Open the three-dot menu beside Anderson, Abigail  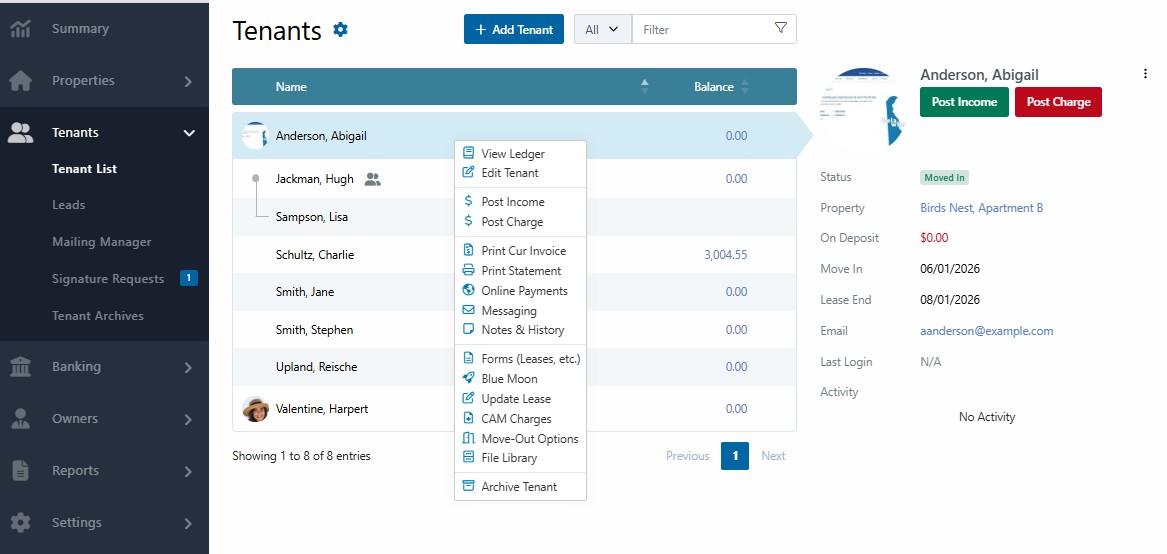pos(1145,73)
